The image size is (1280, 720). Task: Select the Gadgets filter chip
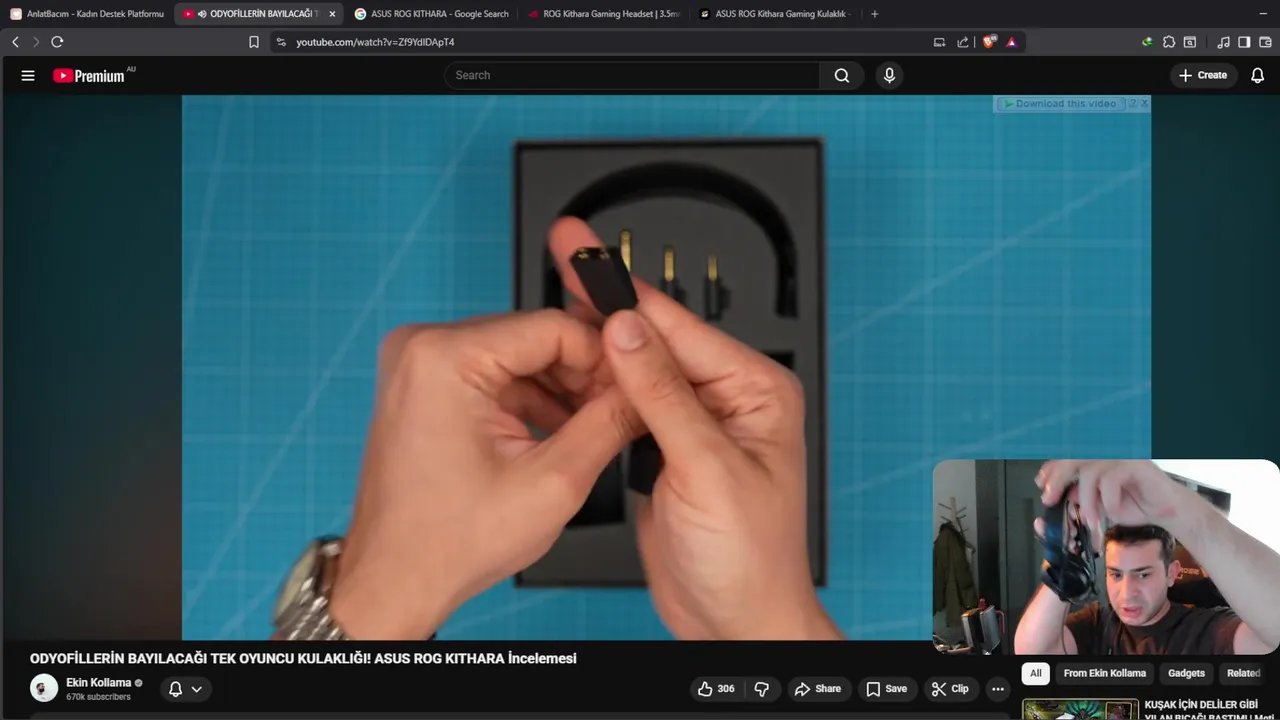(x=1186, y=673)
